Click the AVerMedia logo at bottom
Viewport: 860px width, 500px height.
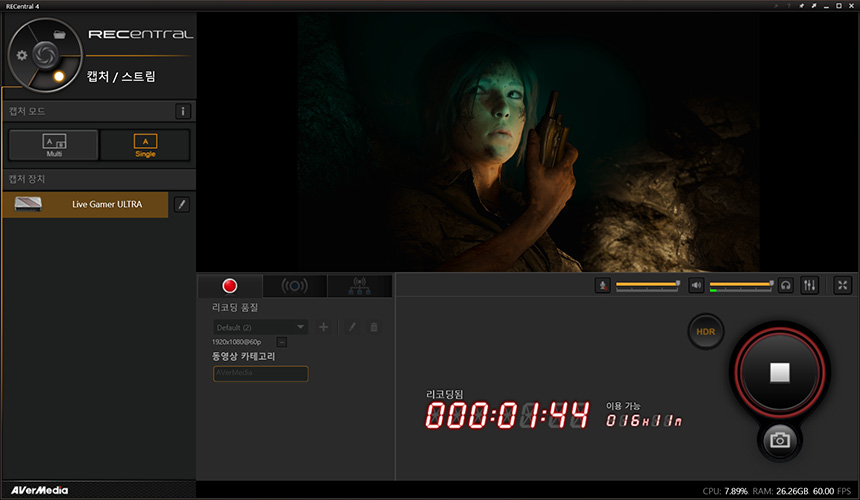click(39, 490)
